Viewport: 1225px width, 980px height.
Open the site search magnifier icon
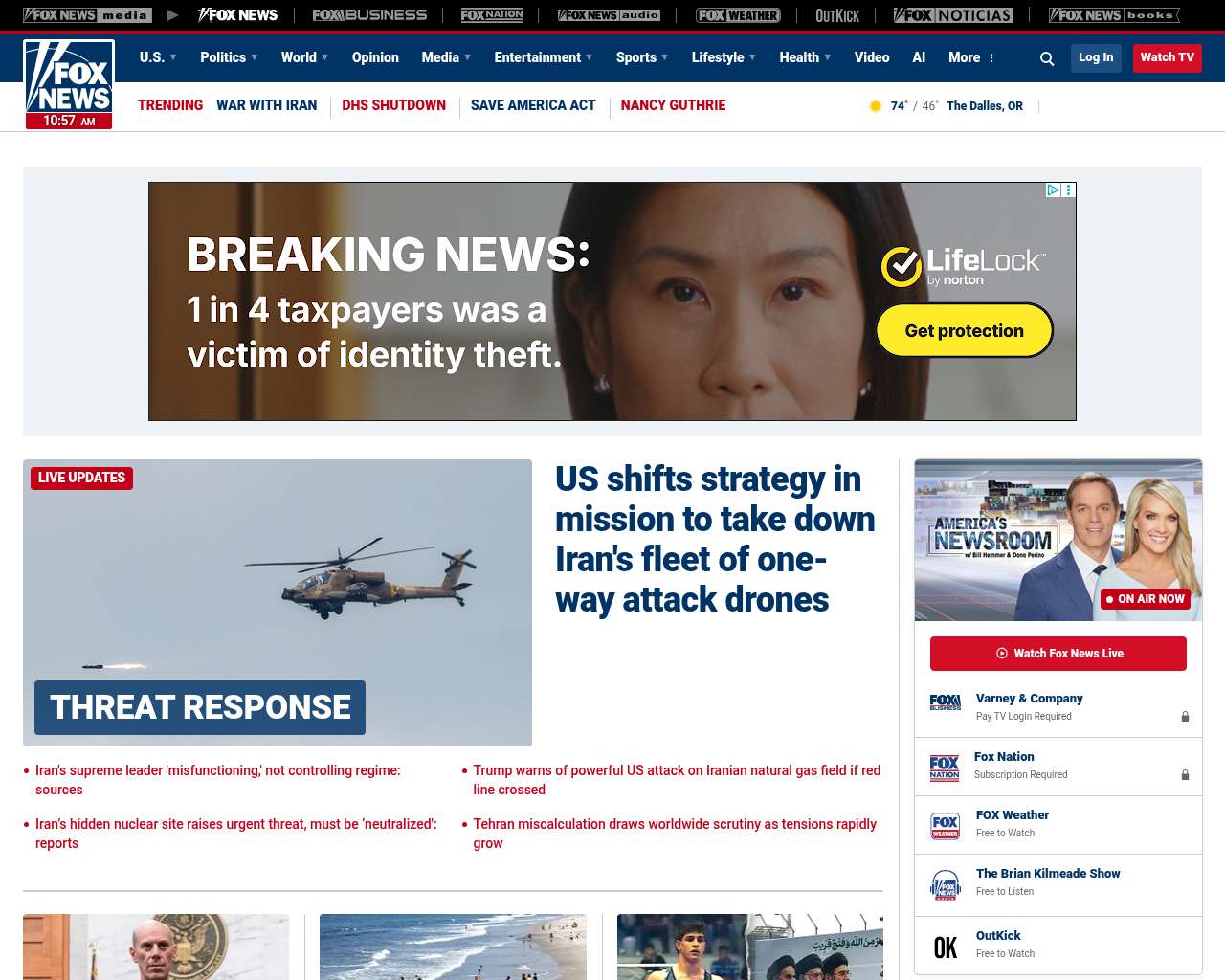pyautogui.click(x=1047, y=58)
